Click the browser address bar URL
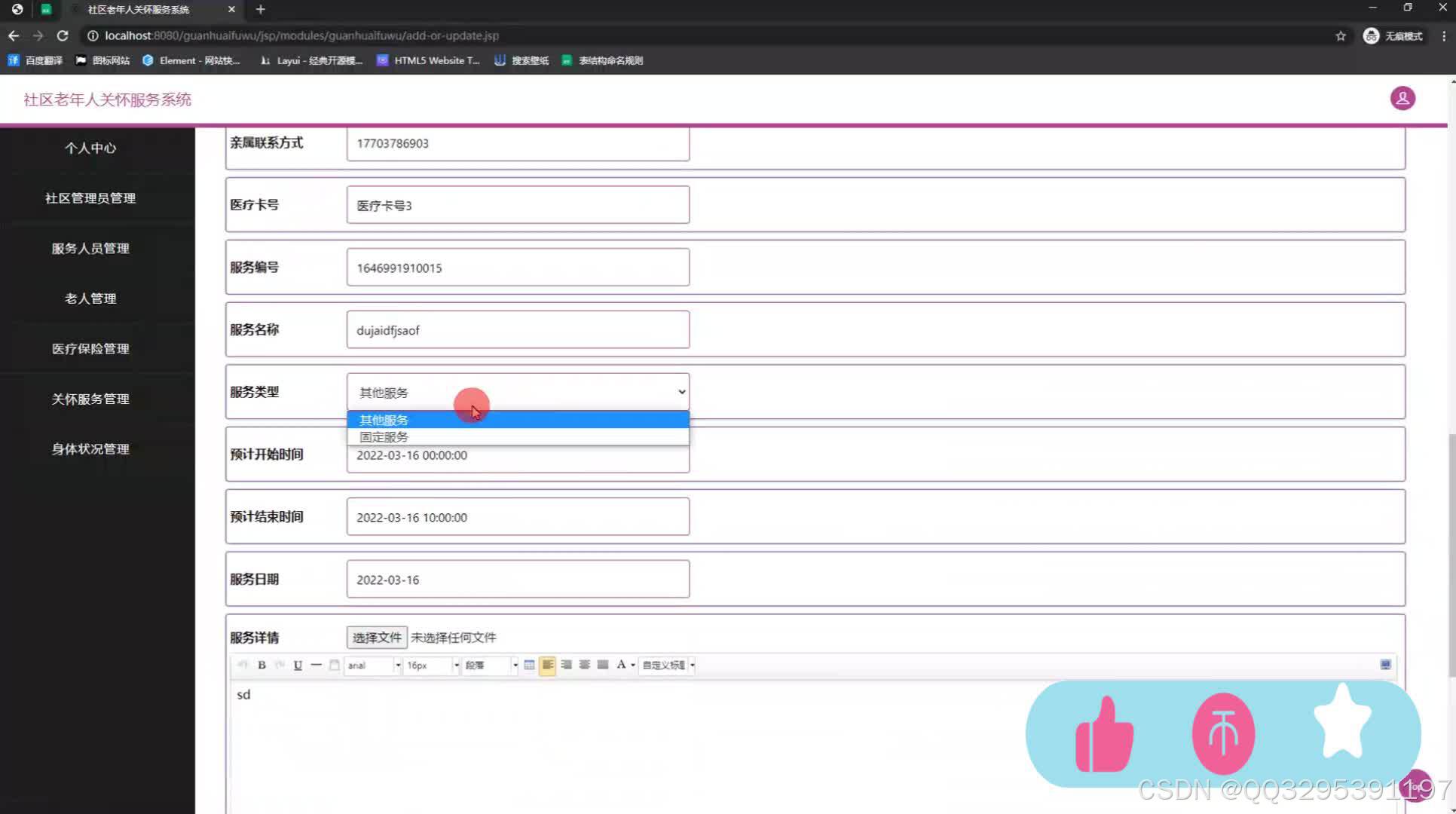Screen dimensions: 1456x814 [301, 35]
